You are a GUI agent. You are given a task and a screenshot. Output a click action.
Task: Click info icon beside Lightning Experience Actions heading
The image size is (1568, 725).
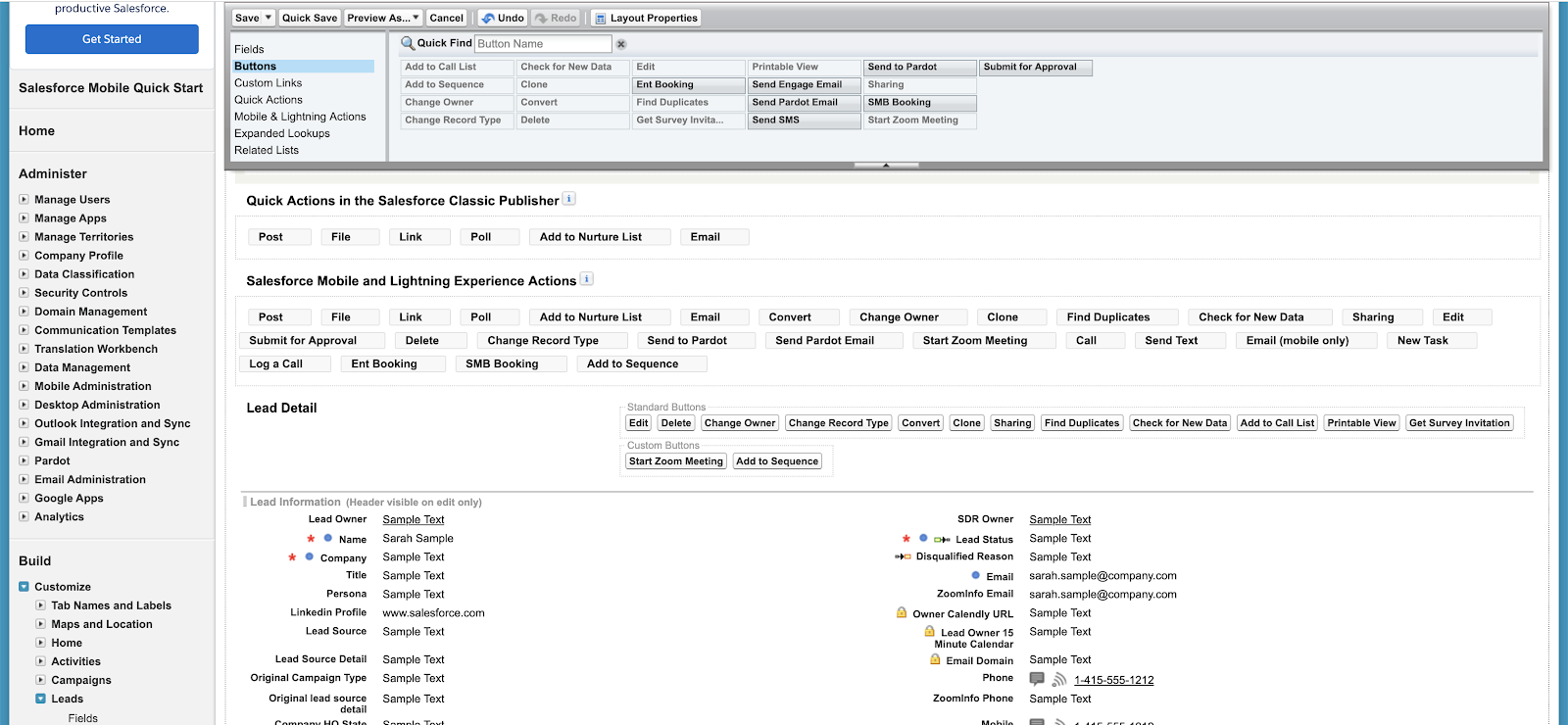tap(587, 279)
